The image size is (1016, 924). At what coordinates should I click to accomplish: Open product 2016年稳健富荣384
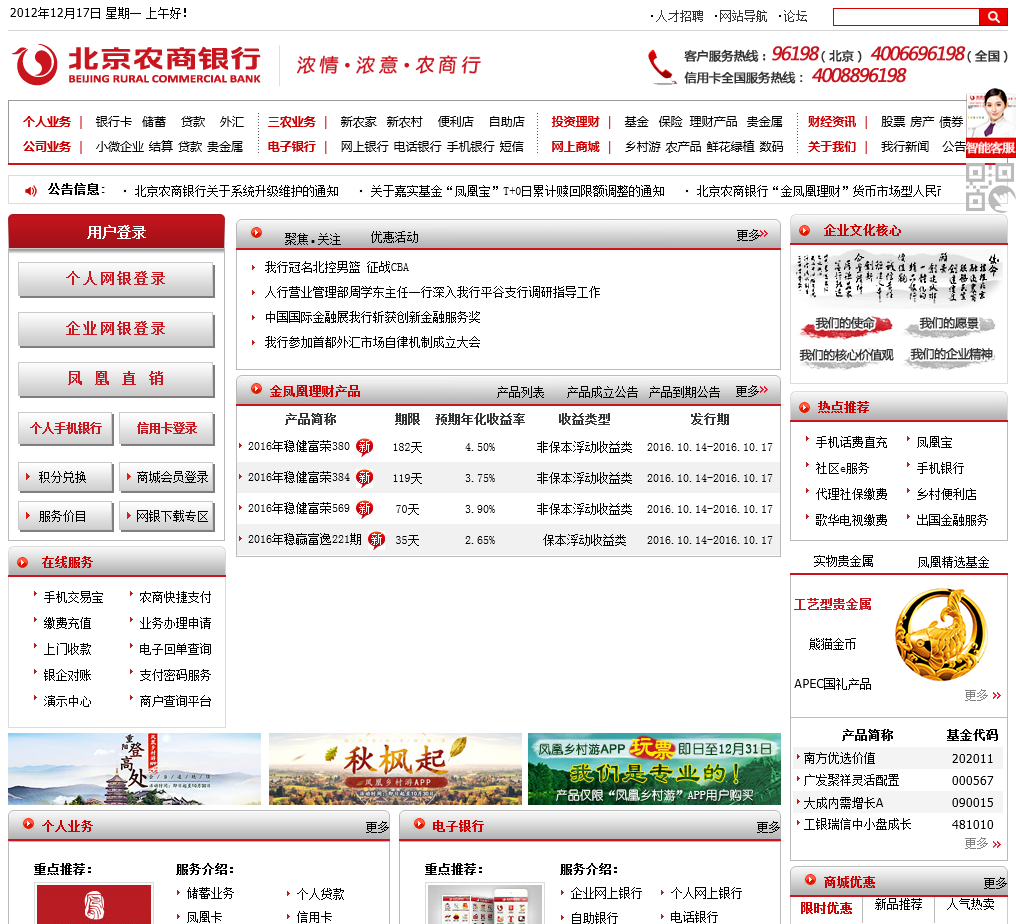coord(299,478)
